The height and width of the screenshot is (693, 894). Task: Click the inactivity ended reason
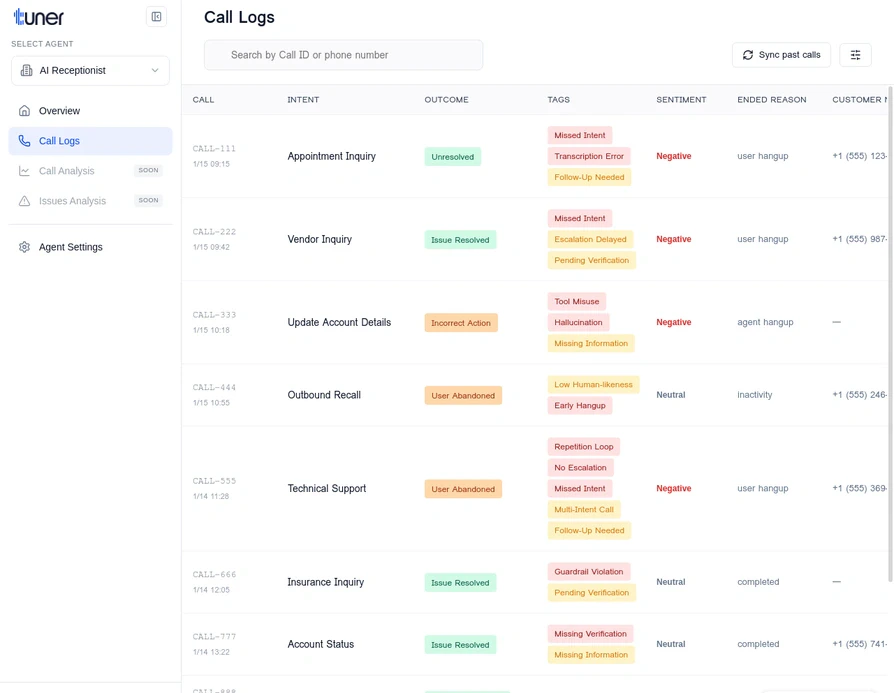pyautogui.click(x=754, y=395)
